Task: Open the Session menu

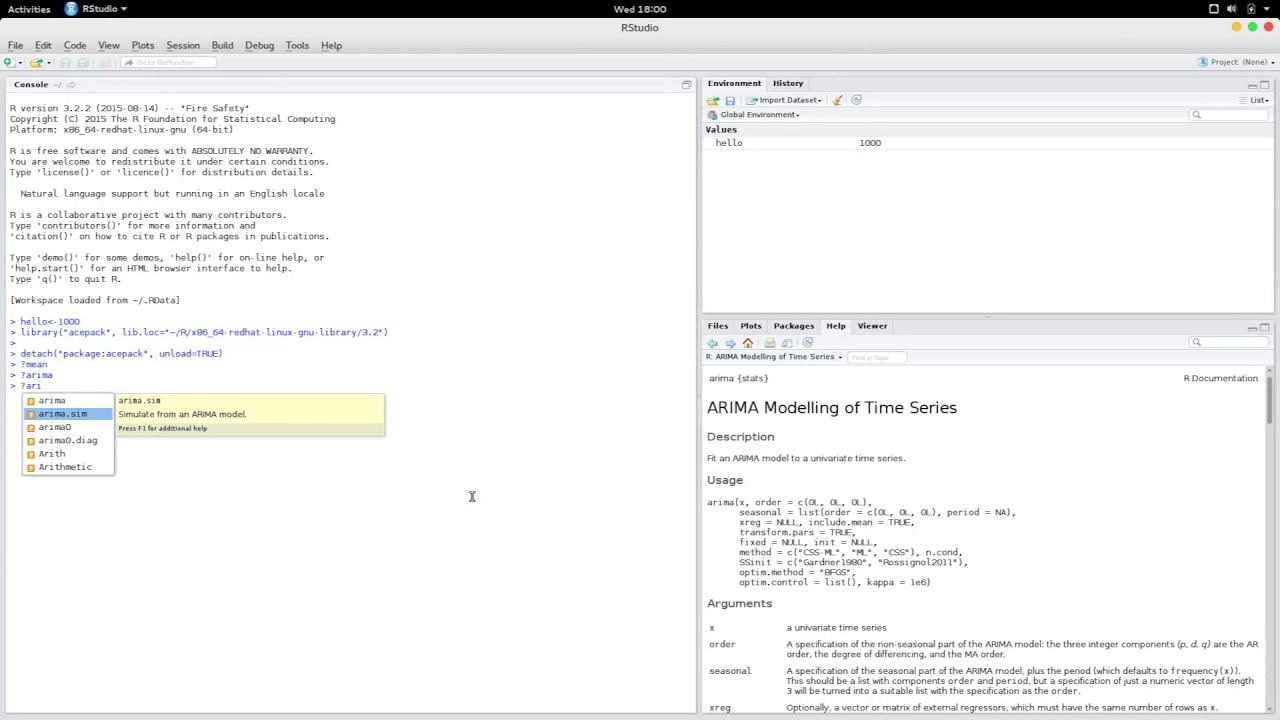Action: tap(183, 45)
